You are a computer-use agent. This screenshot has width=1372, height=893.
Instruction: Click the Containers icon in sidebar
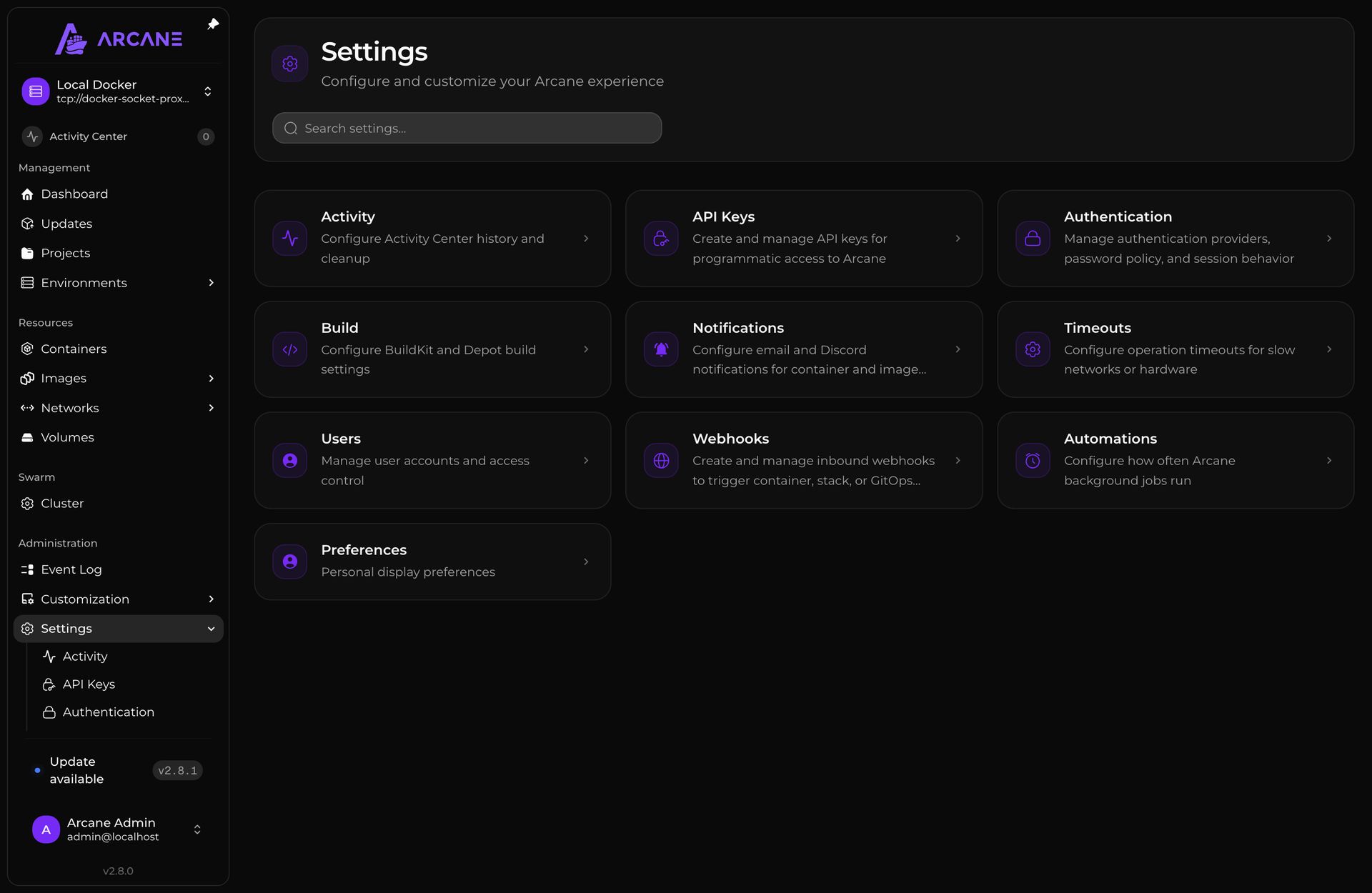(27, 349)
